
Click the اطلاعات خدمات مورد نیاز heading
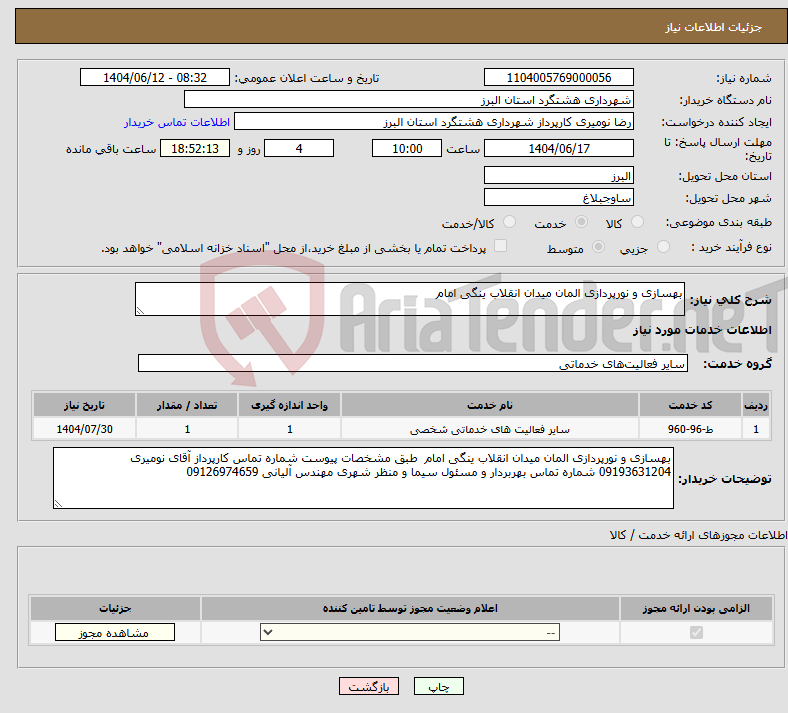coord(702,330)
